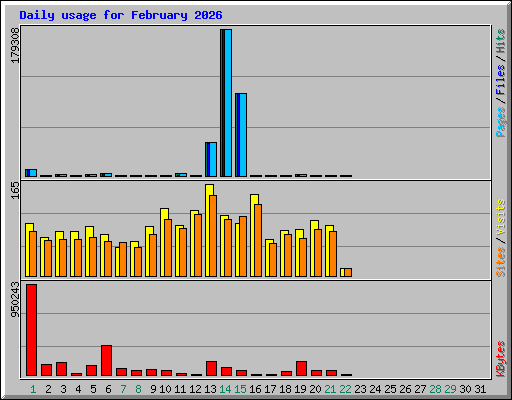Click the hits bar for day 15

pos(241,135)
